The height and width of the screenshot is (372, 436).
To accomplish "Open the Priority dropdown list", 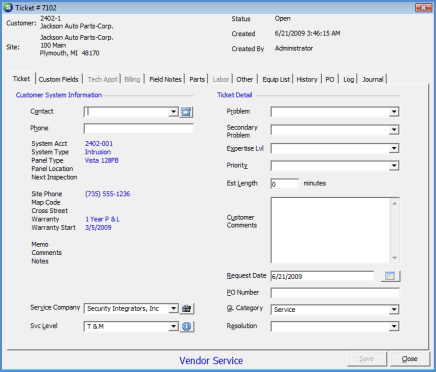I will point(394,166).
